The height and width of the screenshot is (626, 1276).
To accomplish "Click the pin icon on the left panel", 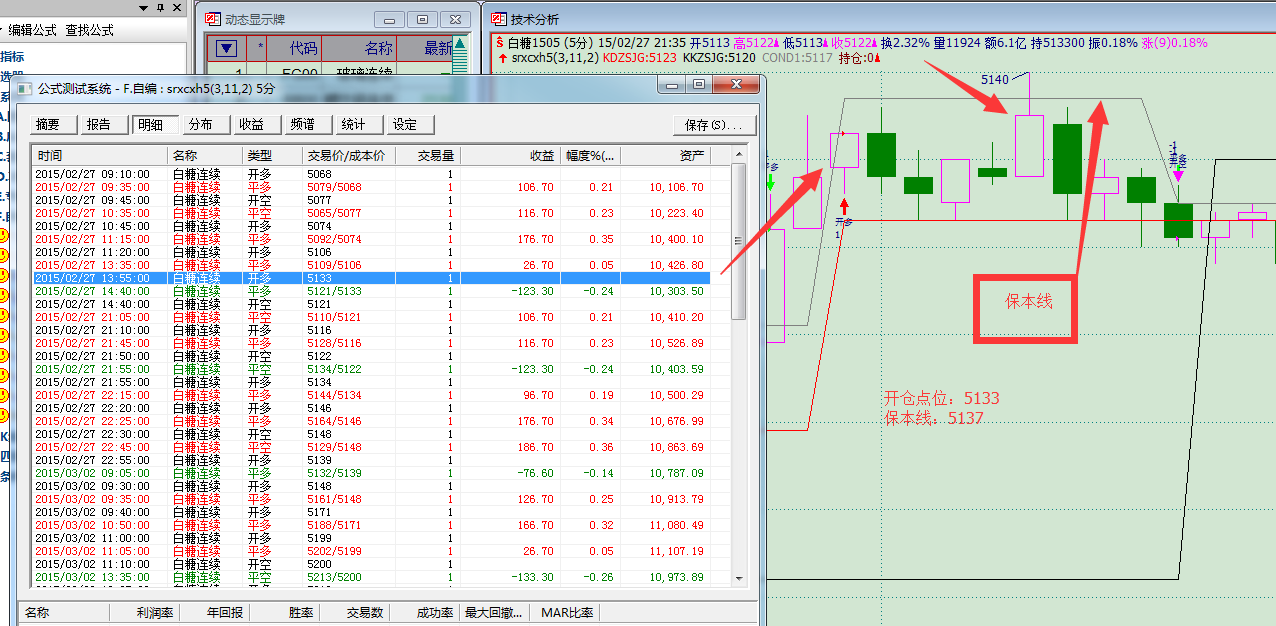I will tap(159, 8).
